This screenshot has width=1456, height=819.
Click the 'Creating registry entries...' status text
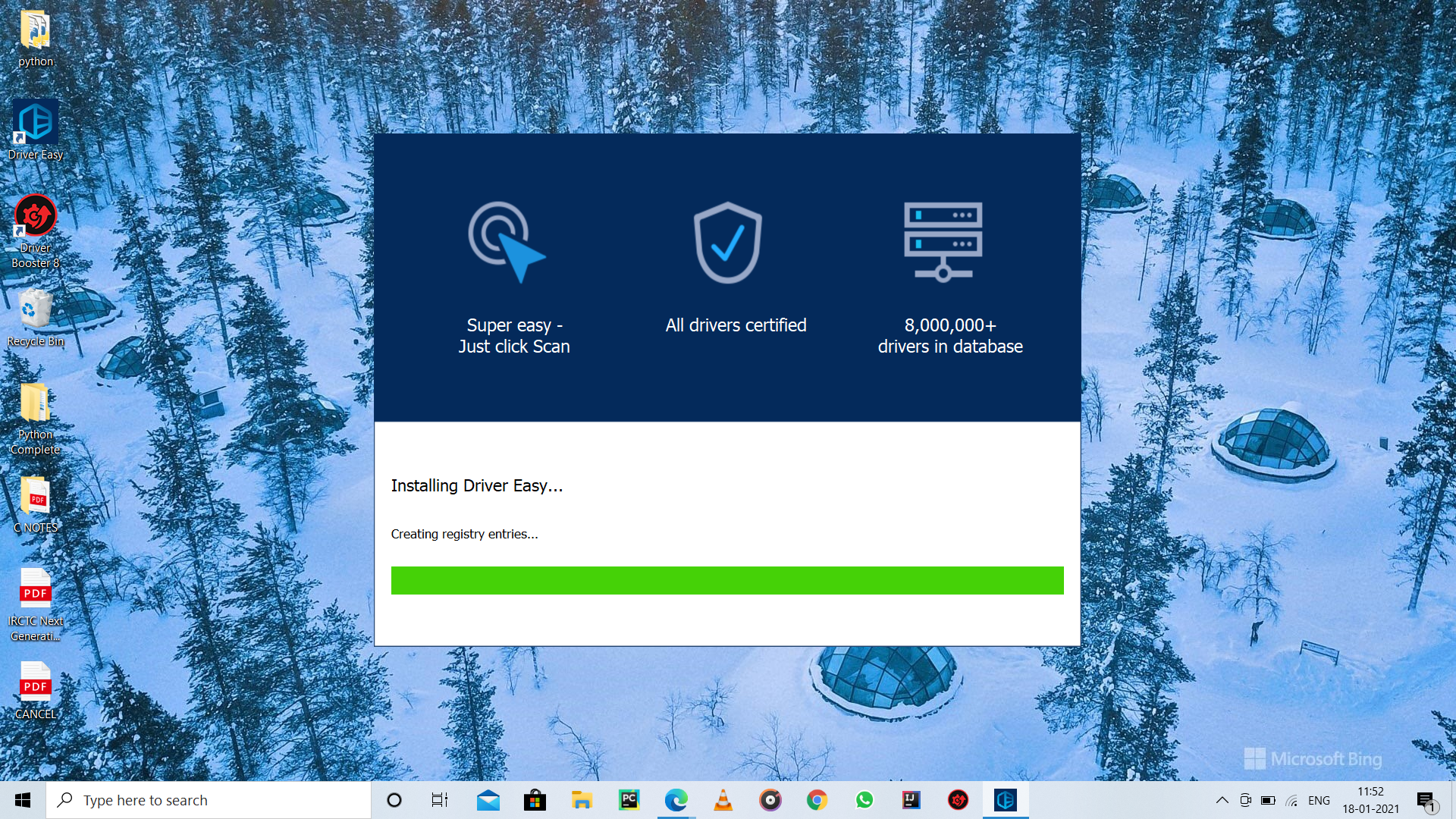[x=464, y=535]
